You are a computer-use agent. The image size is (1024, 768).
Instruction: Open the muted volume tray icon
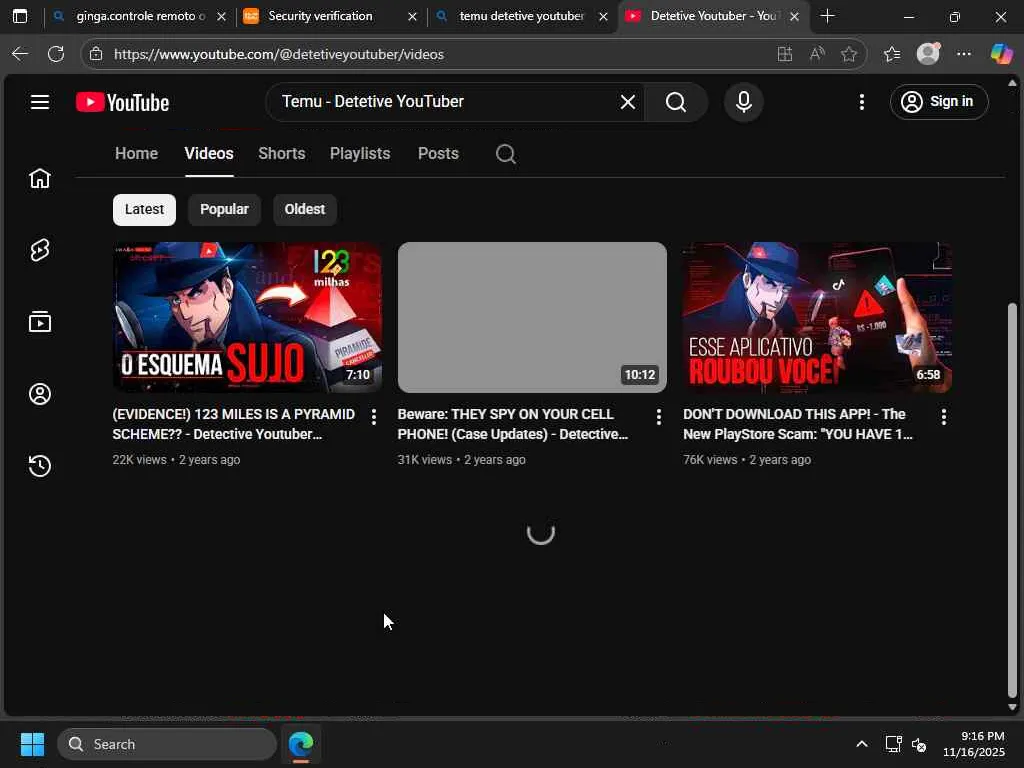pos(919,744)
